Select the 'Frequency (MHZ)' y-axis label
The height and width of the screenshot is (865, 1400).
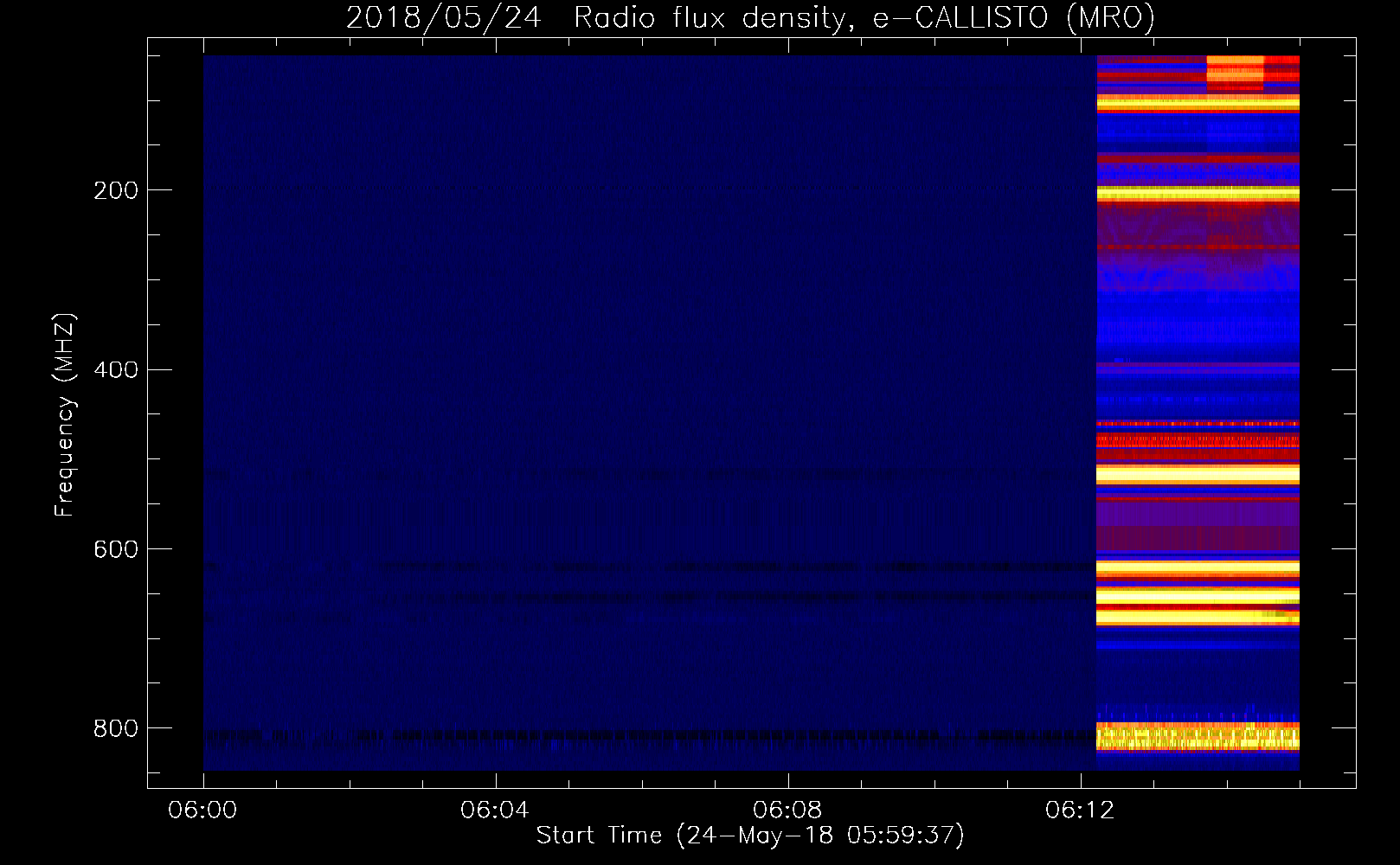(65, 415)
